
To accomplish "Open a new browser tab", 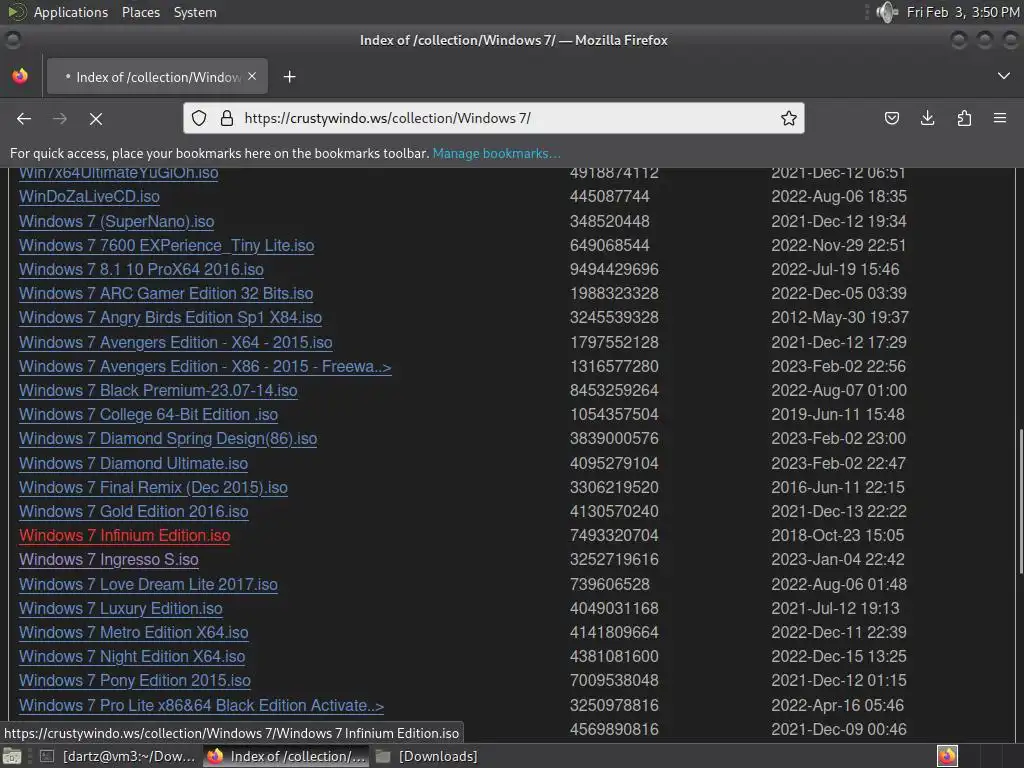I will click(x=289, y=77).
